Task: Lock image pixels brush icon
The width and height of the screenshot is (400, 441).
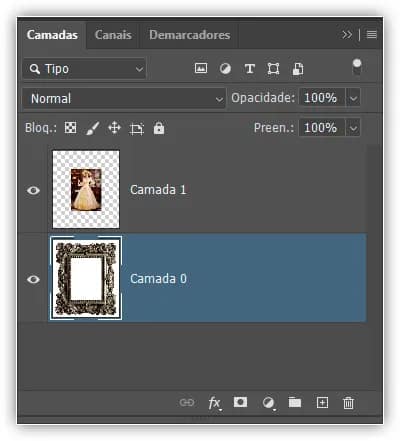Action: (x=93, y=128)
